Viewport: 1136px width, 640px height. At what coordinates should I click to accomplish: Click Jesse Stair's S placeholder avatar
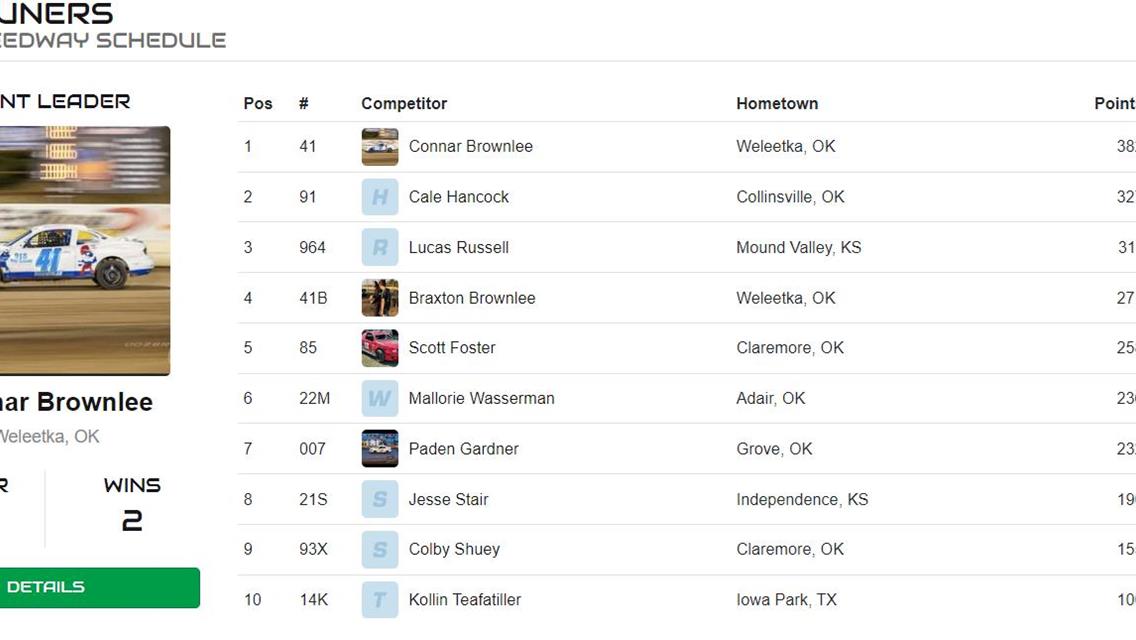coord(380,499)
